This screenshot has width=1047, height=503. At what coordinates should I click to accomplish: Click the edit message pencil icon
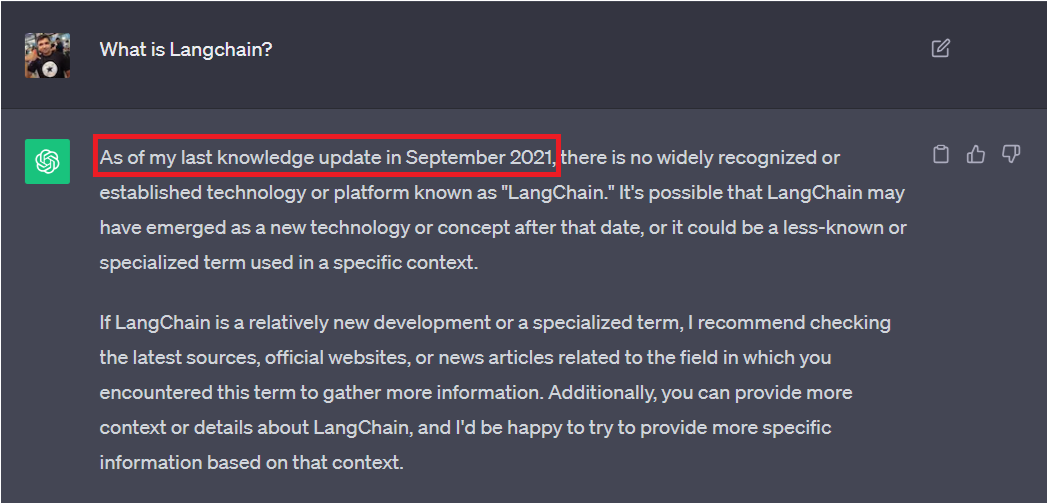[x=940, y=48]
